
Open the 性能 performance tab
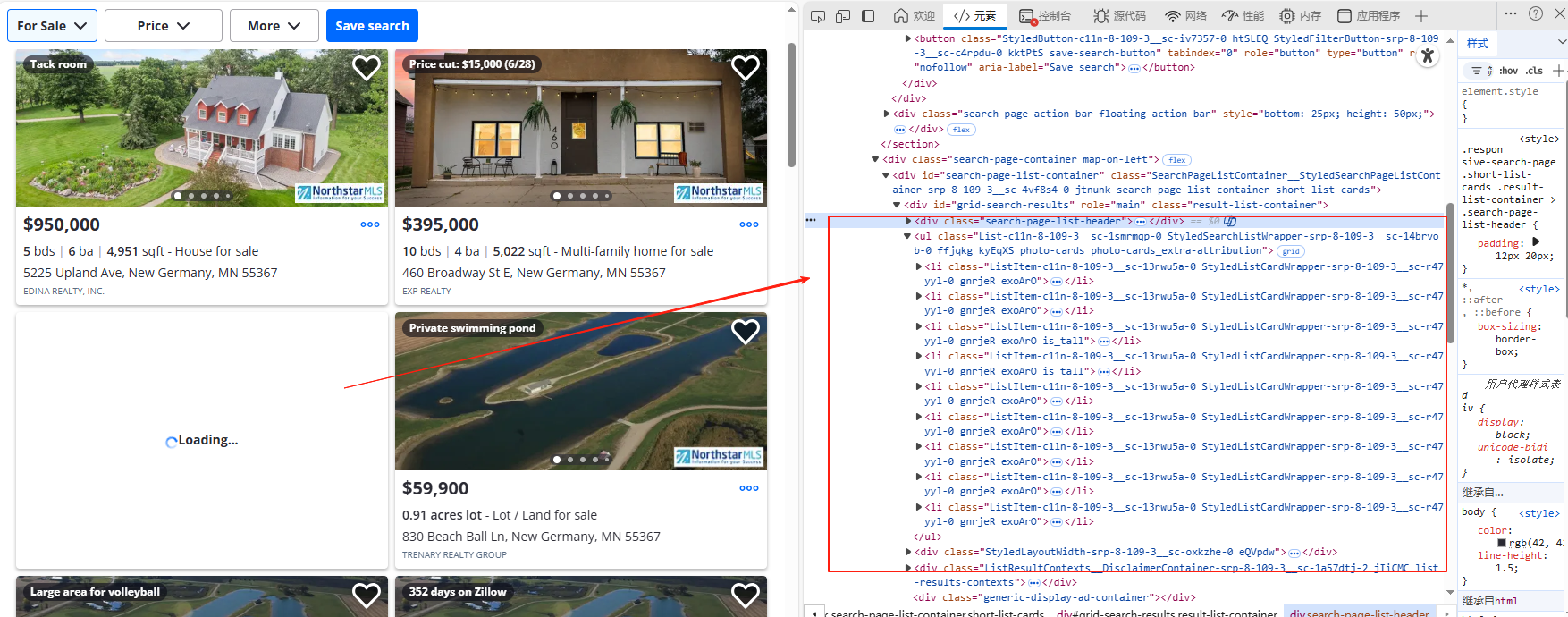click(x=1243, y=16)
